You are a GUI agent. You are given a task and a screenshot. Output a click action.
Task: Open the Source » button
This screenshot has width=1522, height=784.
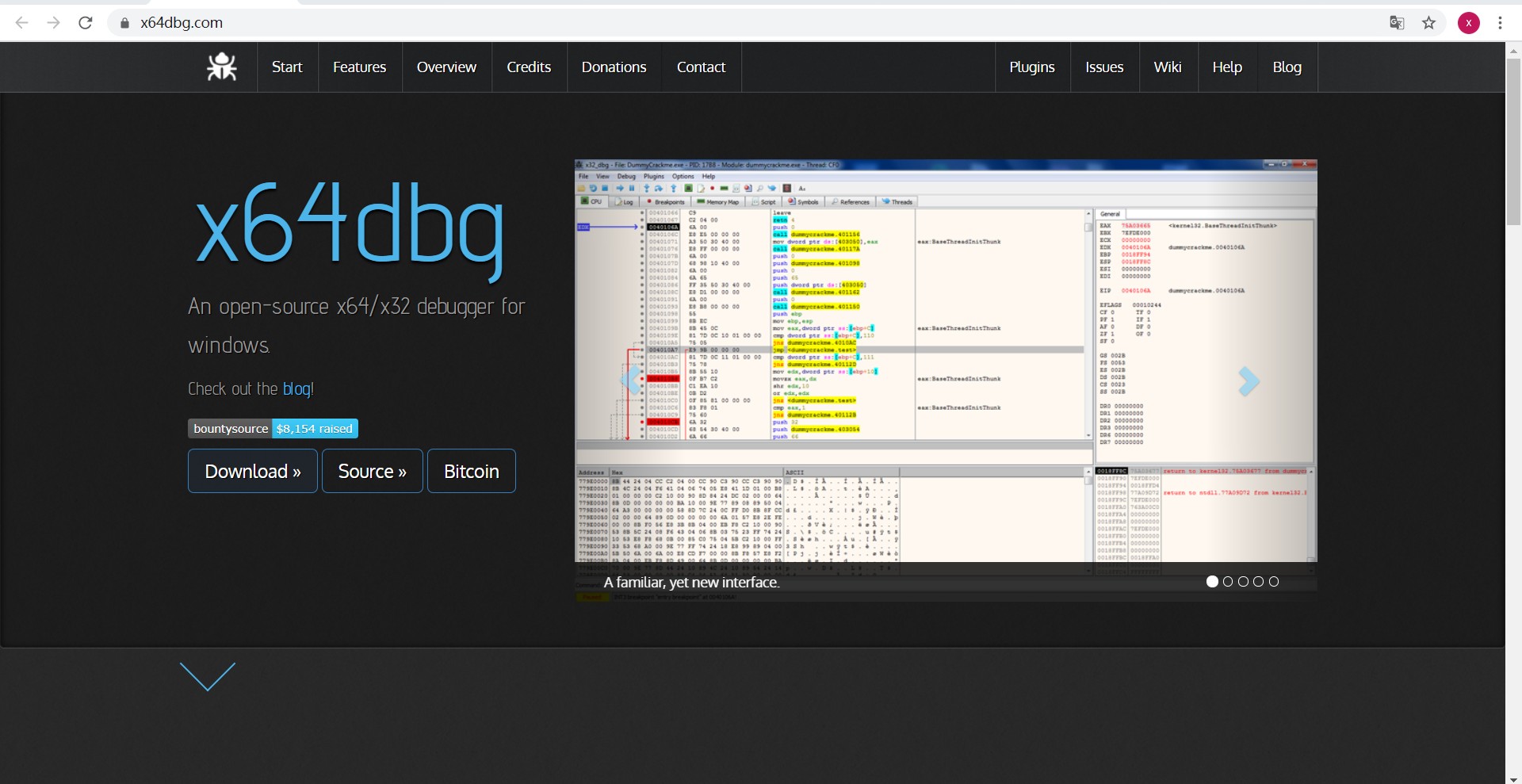point(373,471)
